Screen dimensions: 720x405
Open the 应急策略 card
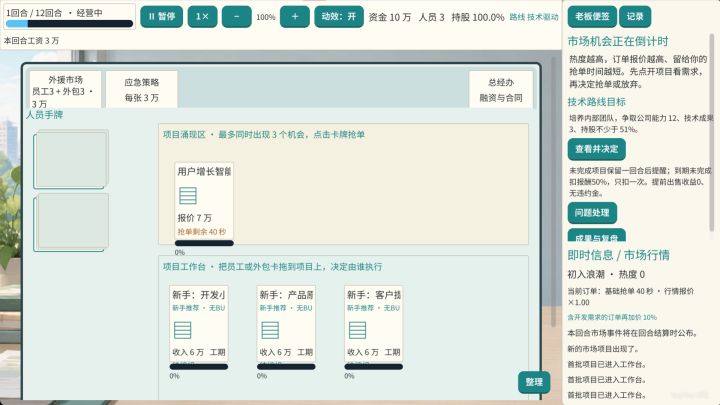[141, 90]
